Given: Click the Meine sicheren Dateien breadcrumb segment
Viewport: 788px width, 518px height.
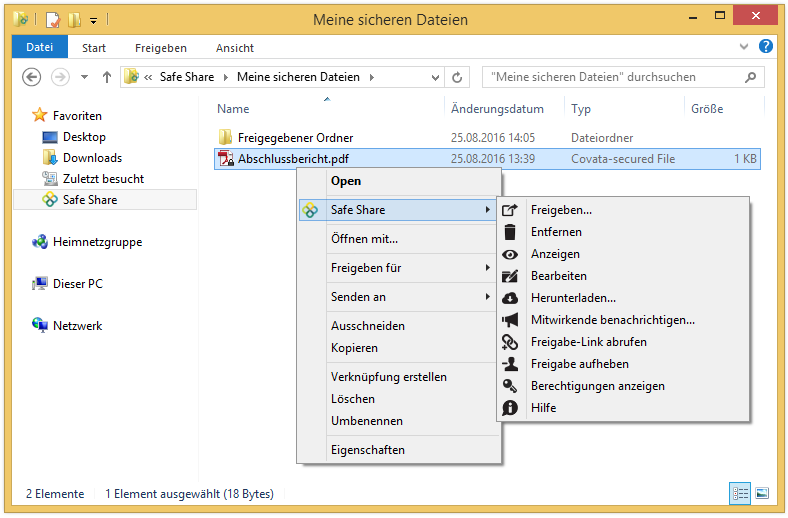Looking at the screenshot, I should [x=299, y=77].
